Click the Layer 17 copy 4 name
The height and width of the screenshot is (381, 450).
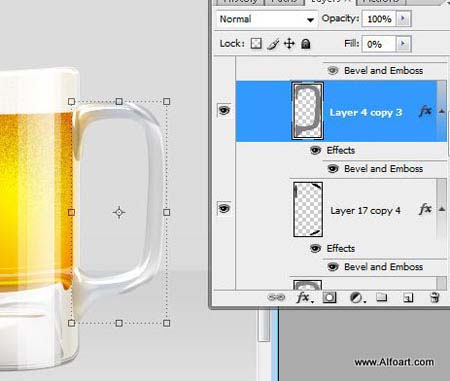pos(365,211)
